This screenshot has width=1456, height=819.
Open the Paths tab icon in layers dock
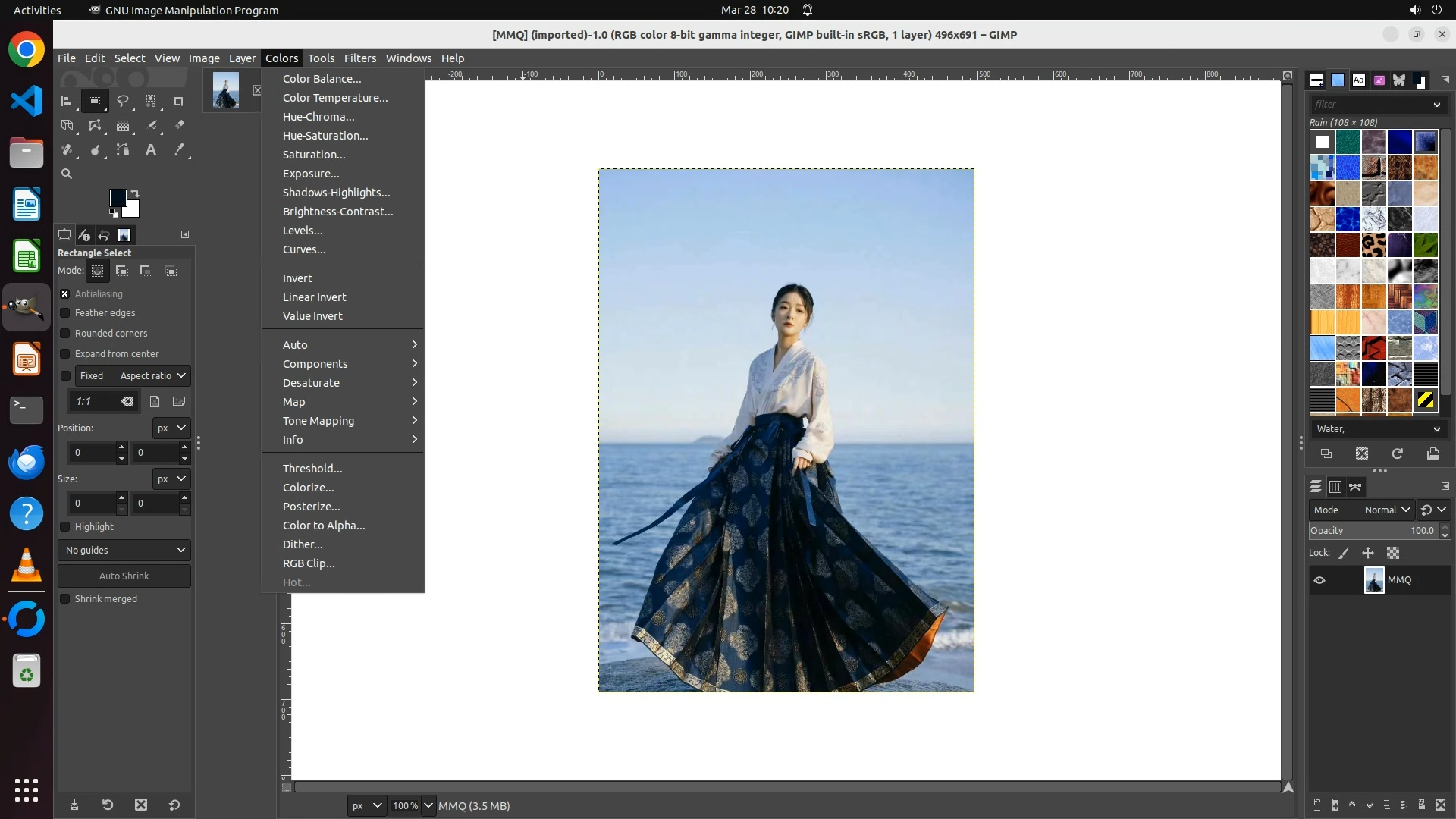1355,487
